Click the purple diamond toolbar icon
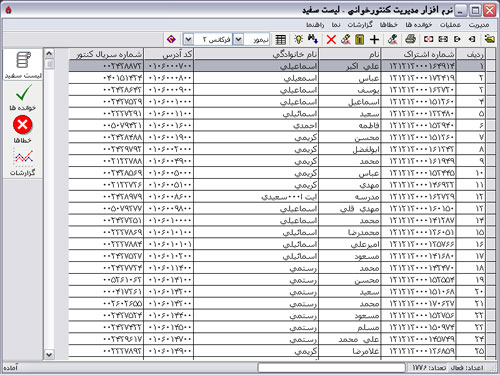 click(x=171, y=39)
